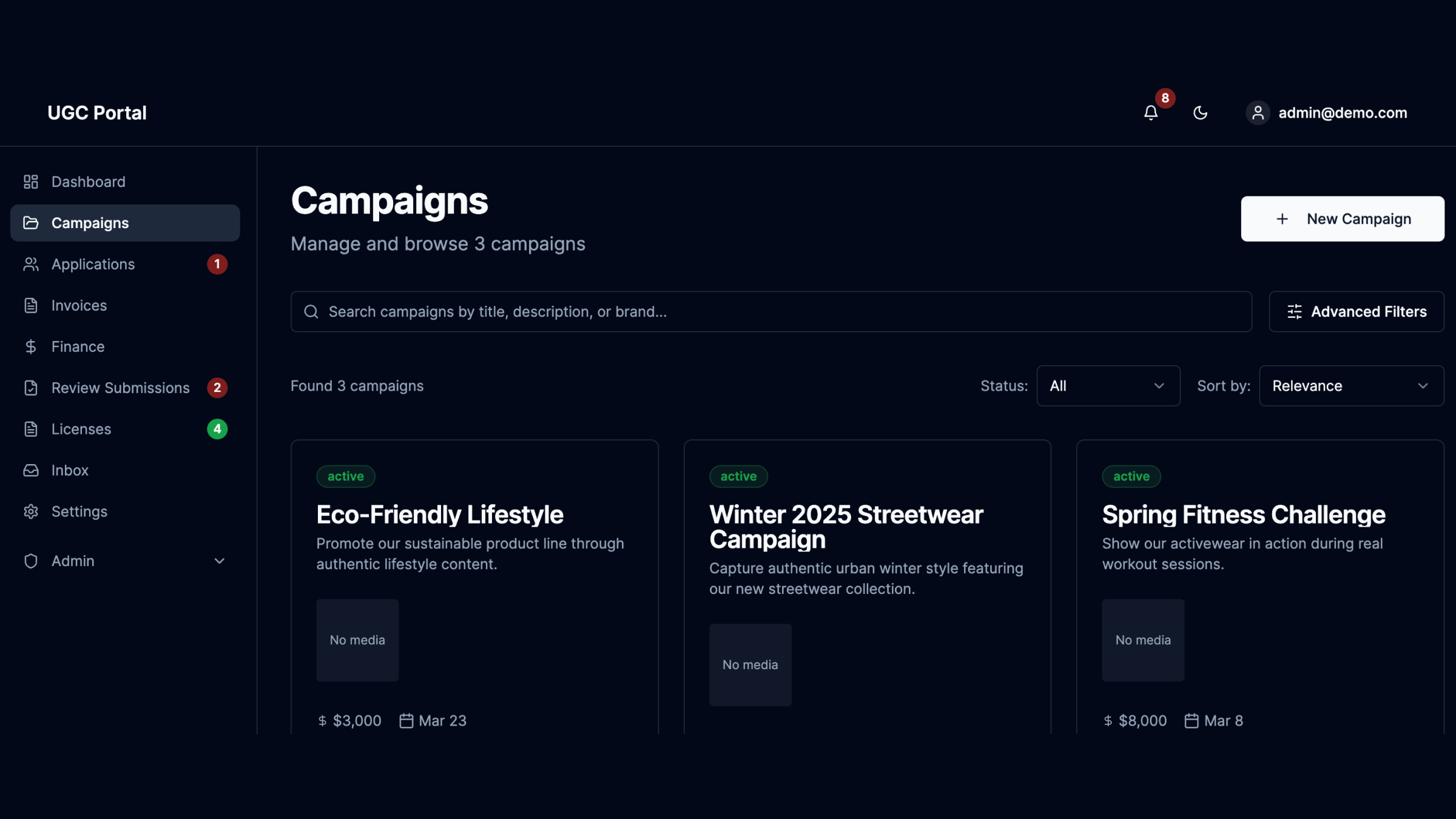
Task: Toggle dark mode moon icon
Action: click(1200, 113)
